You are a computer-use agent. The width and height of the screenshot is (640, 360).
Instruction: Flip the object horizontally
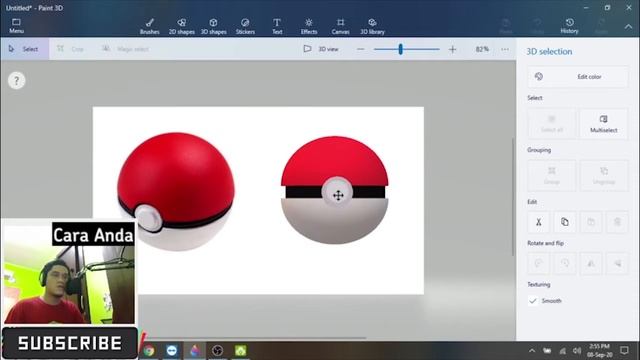point(591,263)
